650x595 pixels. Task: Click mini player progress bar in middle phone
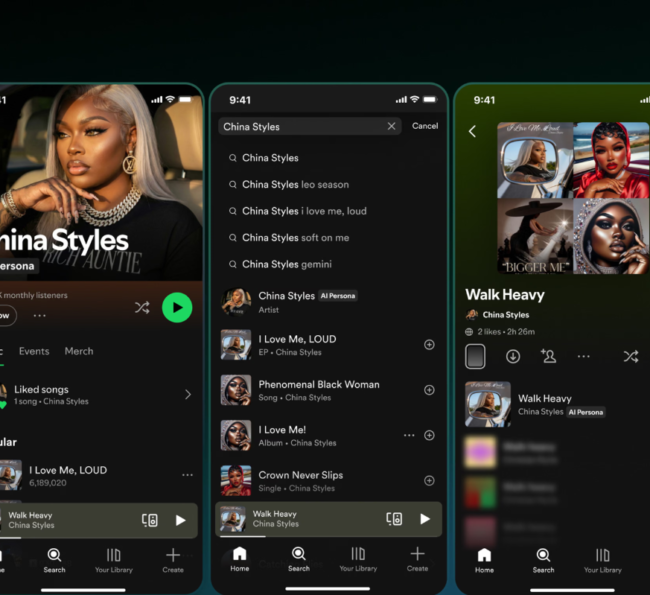coord(328,536)
